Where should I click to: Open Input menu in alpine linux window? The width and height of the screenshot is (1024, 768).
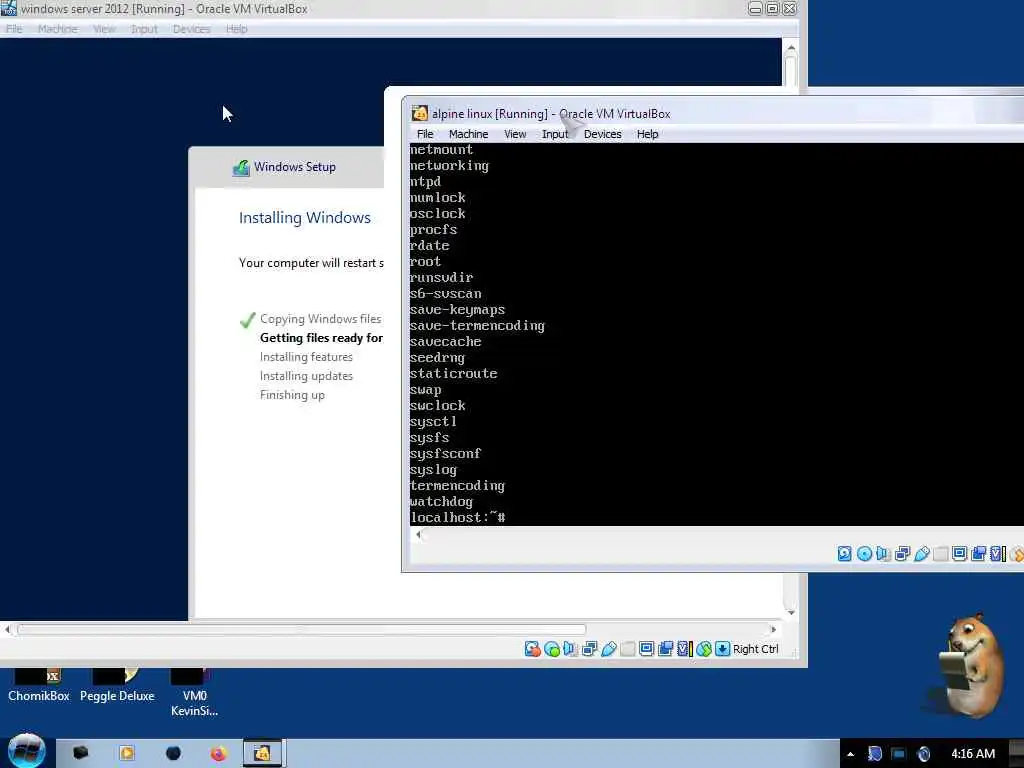(x=554, y=134)
